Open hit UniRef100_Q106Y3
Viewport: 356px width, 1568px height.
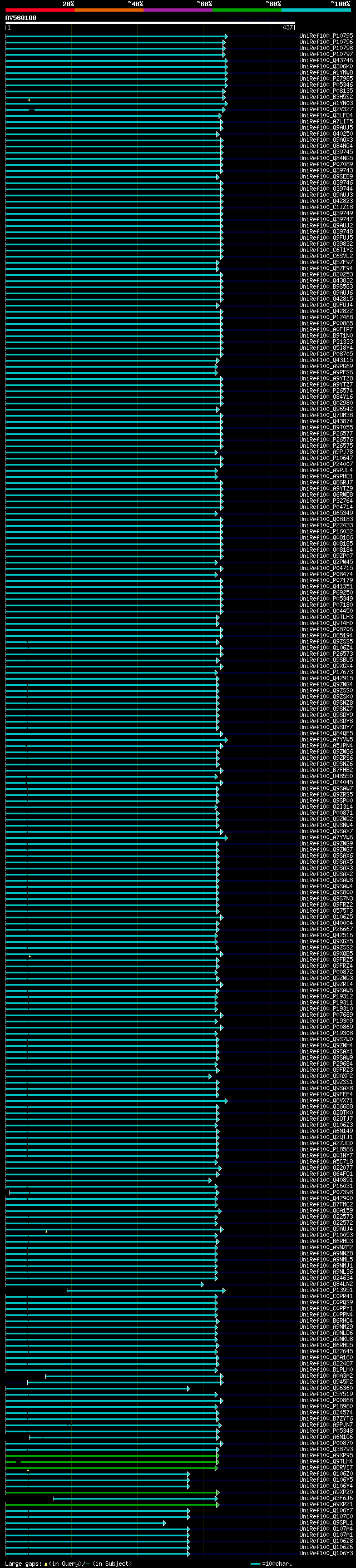[x=326, y=1554]
